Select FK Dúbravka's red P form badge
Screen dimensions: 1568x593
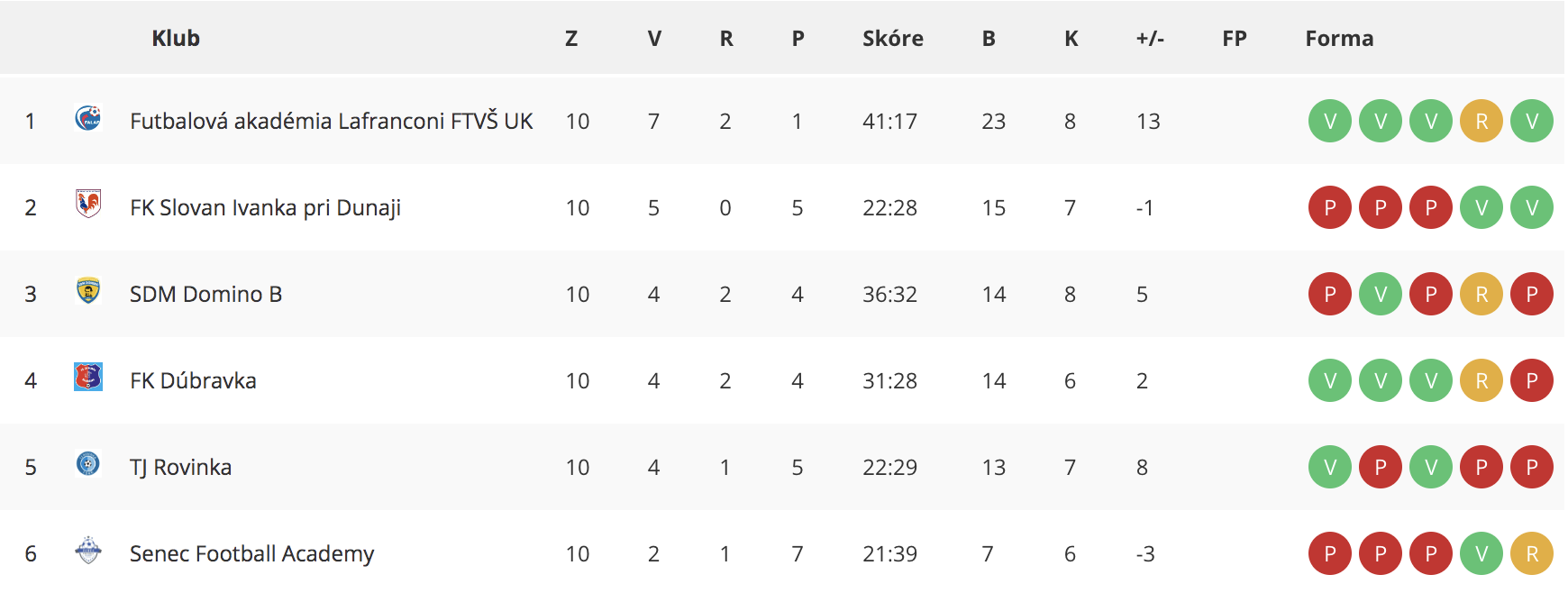tap(1532, 380)
